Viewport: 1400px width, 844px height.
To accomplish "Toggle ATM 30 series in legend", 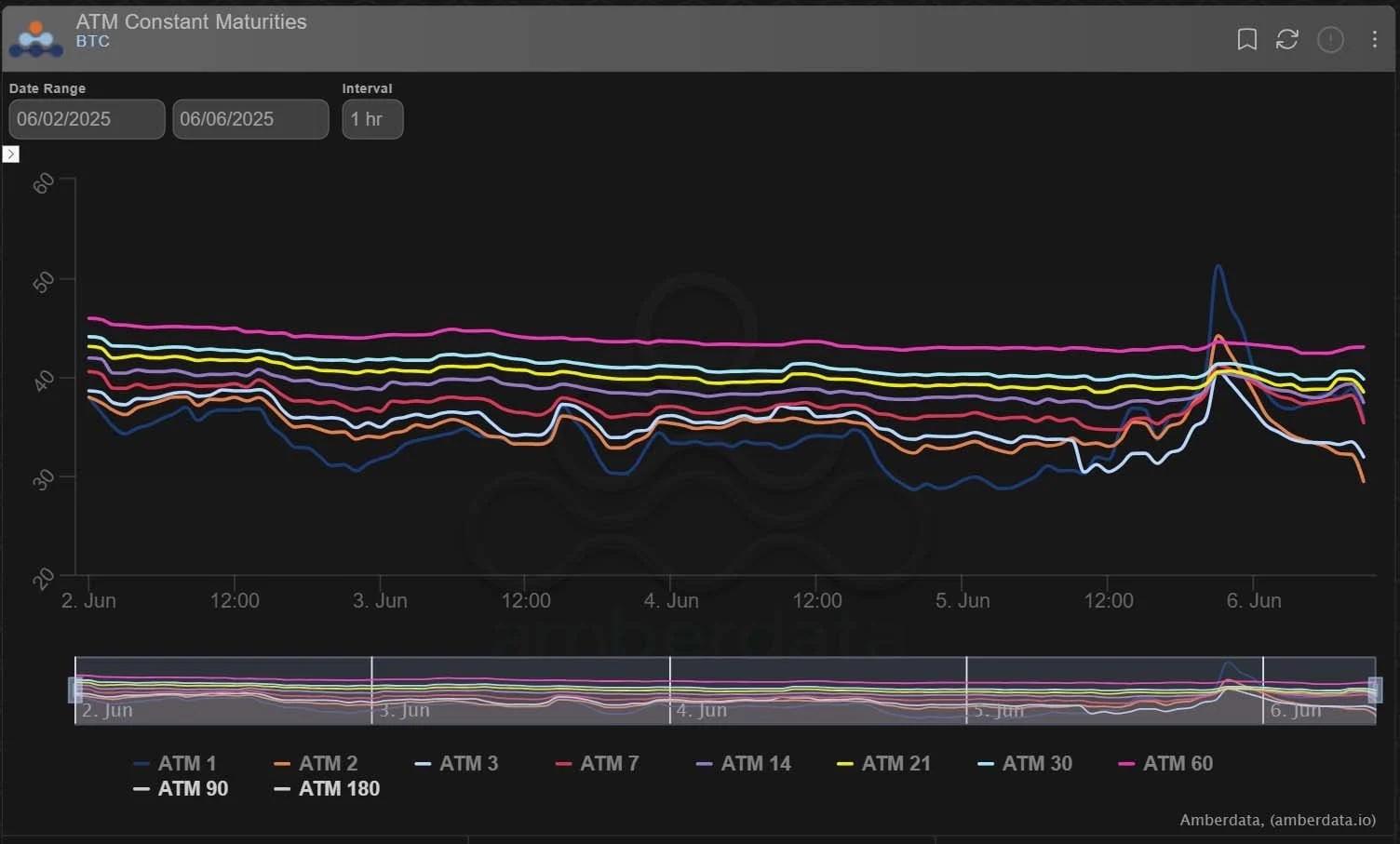I will [1025, 763].
